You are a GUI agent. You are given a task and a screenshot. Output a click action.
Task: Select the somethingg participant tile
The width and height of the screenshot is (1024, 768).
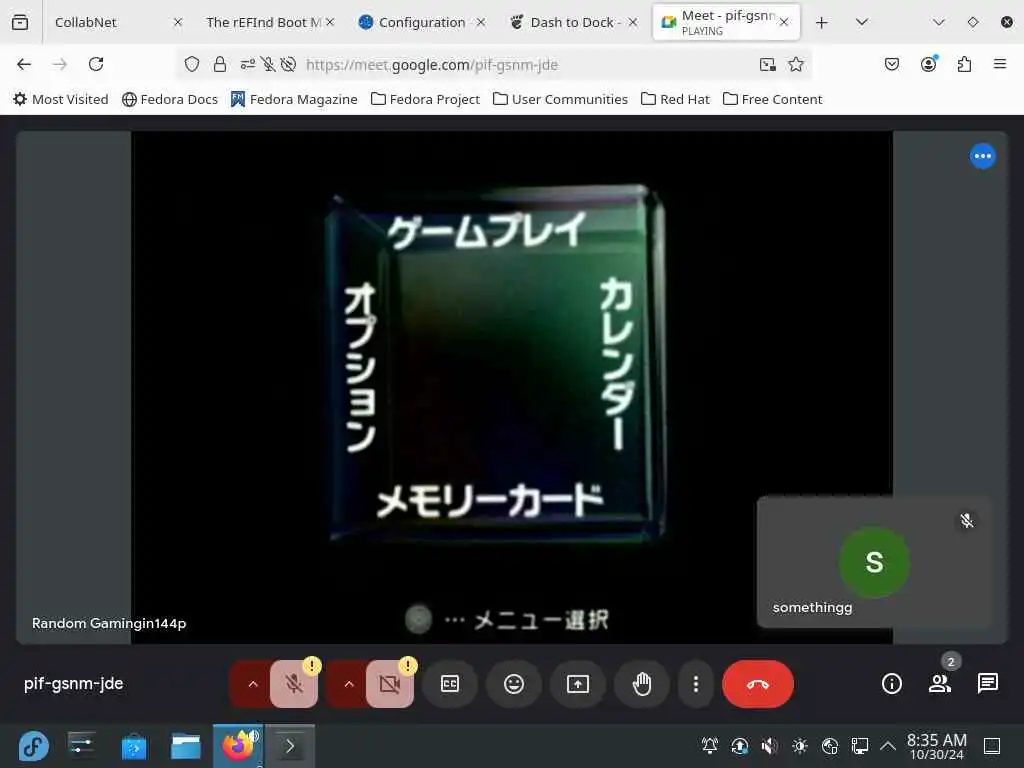(x=874, y=562)
